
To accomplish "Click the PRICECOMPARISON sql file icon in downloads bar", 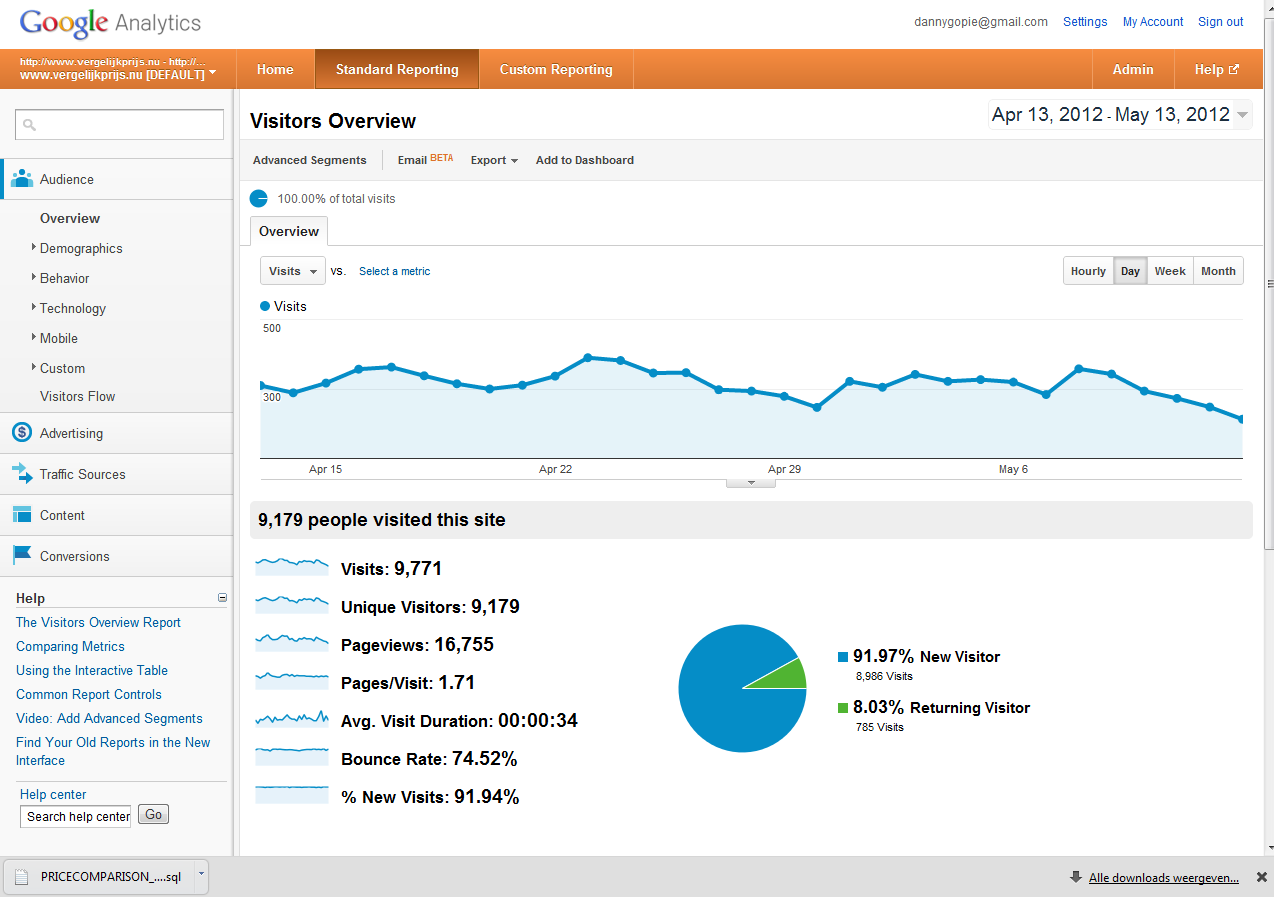I will [21, 877].
